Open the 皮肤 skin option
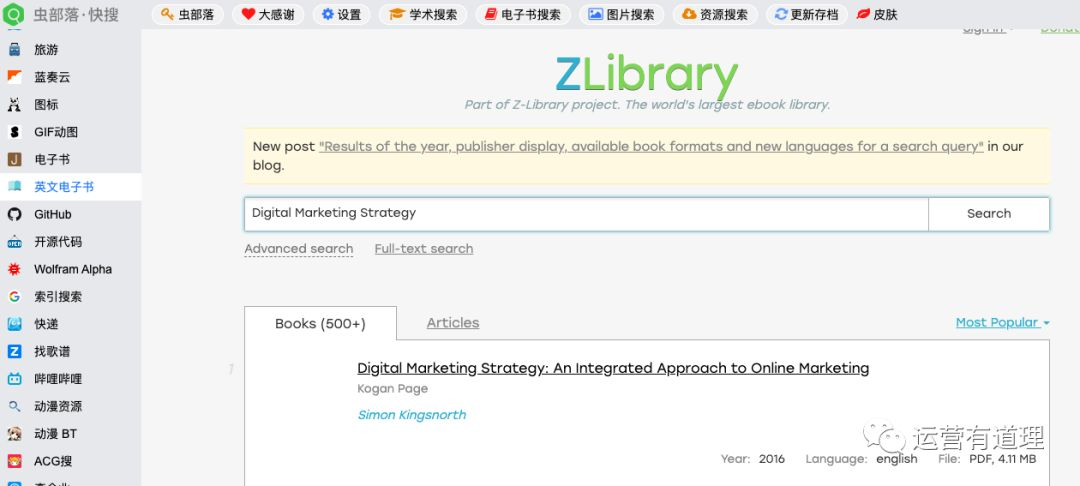 pos(878,14)
